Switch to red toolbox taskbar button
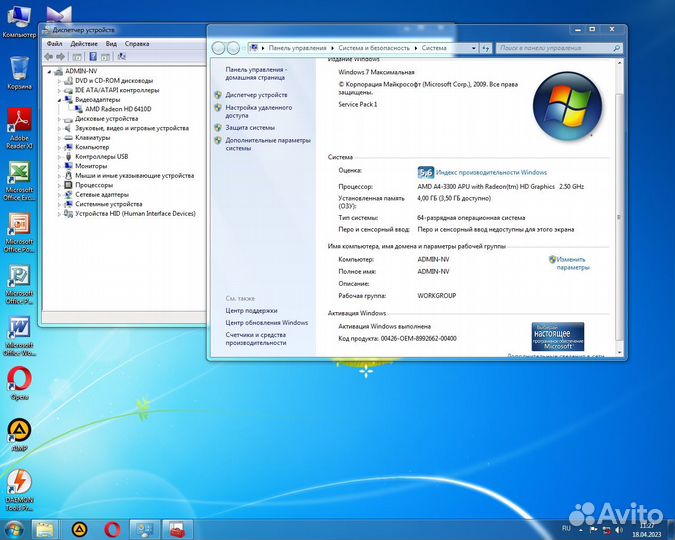Viewport: 675px width, 540px height. (177, 530)
